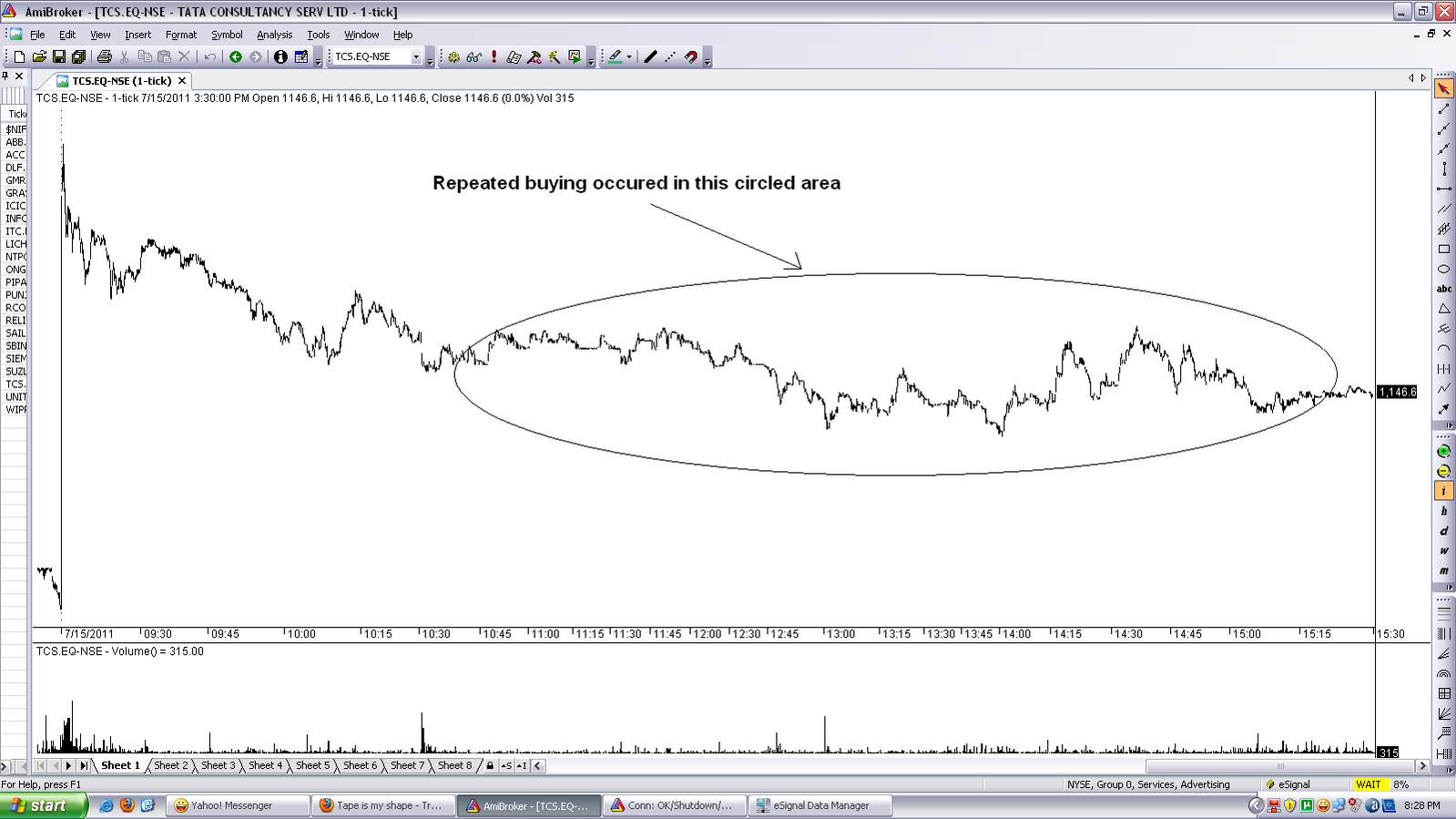Image resolution: width=1456 pixels, height=819 pixels.
Task: Open the Analysis menu
Action: tap(274, 35)
